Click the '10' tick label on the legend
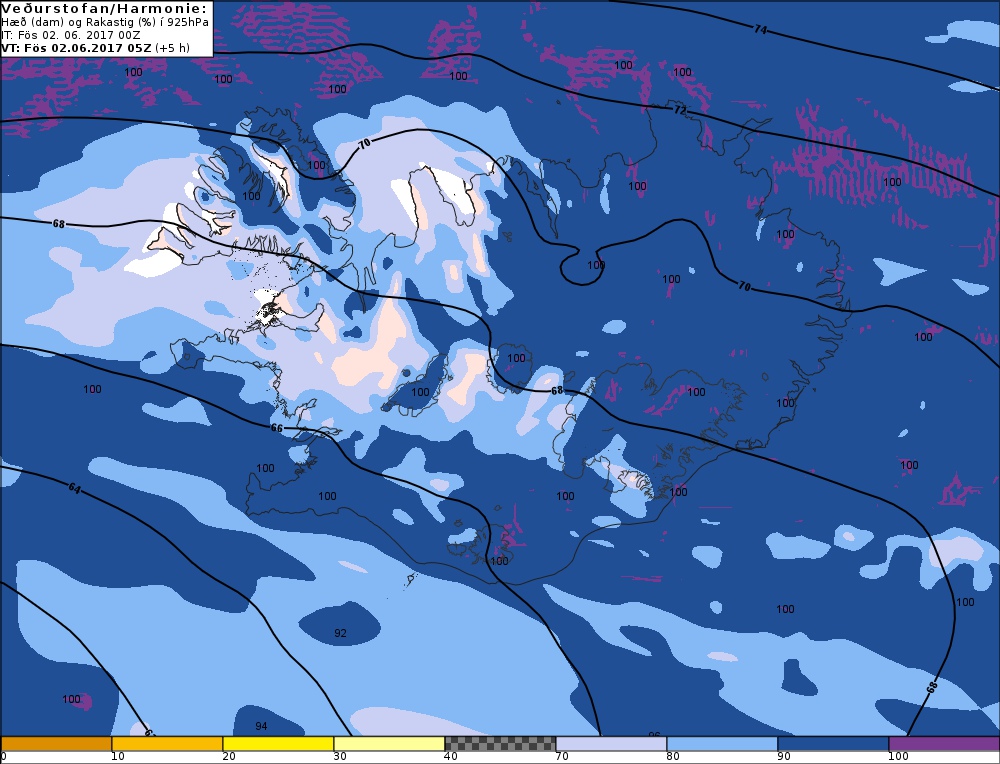Viewport: 1000px width, 764px height. pyautogui.click(x=117, y=757)
